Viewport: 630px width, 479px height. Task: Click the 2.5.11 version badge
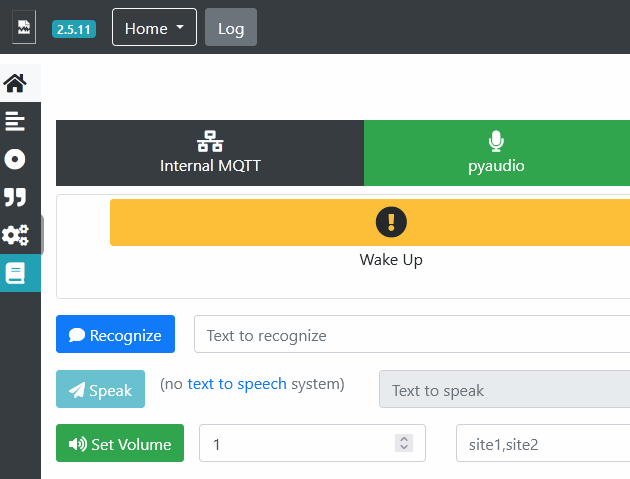click(x=74, y=29)
